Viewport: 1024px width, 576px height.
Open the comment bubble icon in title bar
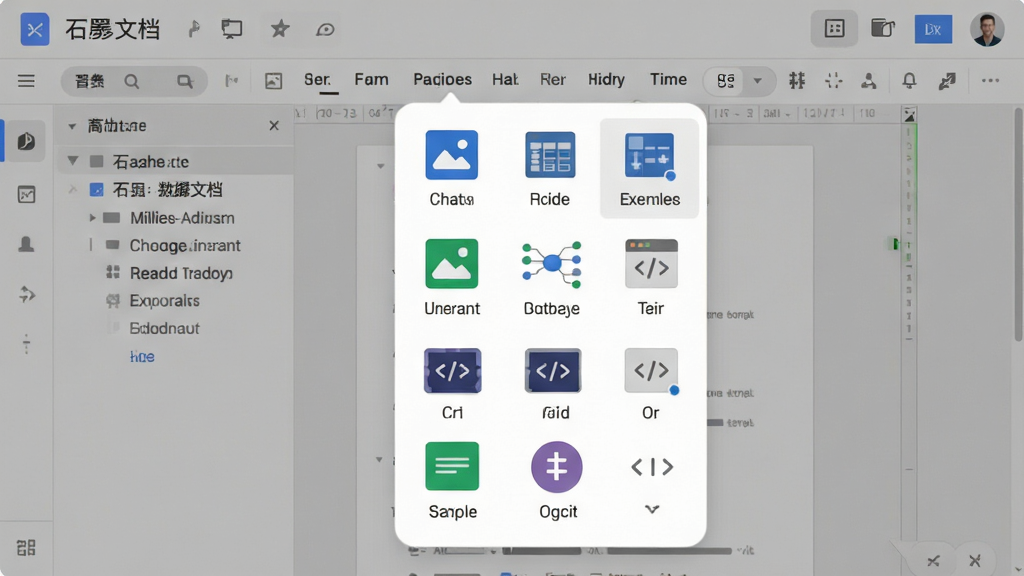[x=325, y=29]
